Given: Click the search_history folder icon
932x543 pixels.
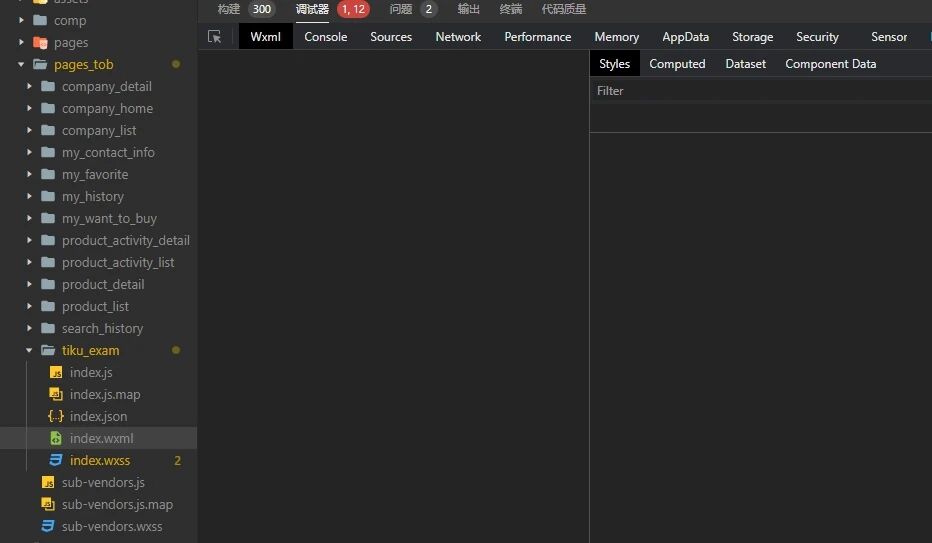Looking at the screenshot, I should (48, 328).
